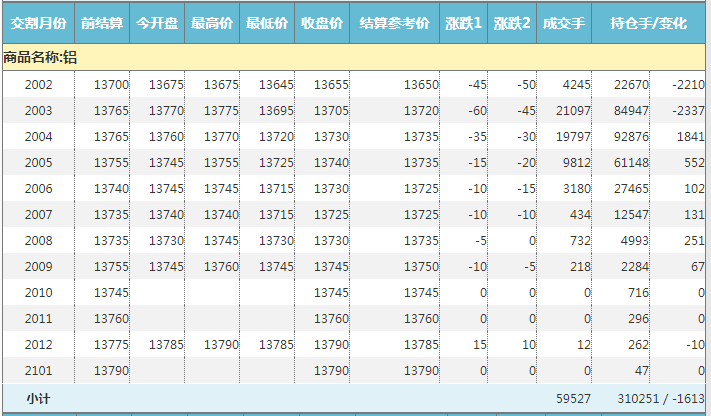This screenshot has height=416, width=711.
Task: Click the 持仓手/变化 column header
Action: pyautogui.click(x=651, y=22)
